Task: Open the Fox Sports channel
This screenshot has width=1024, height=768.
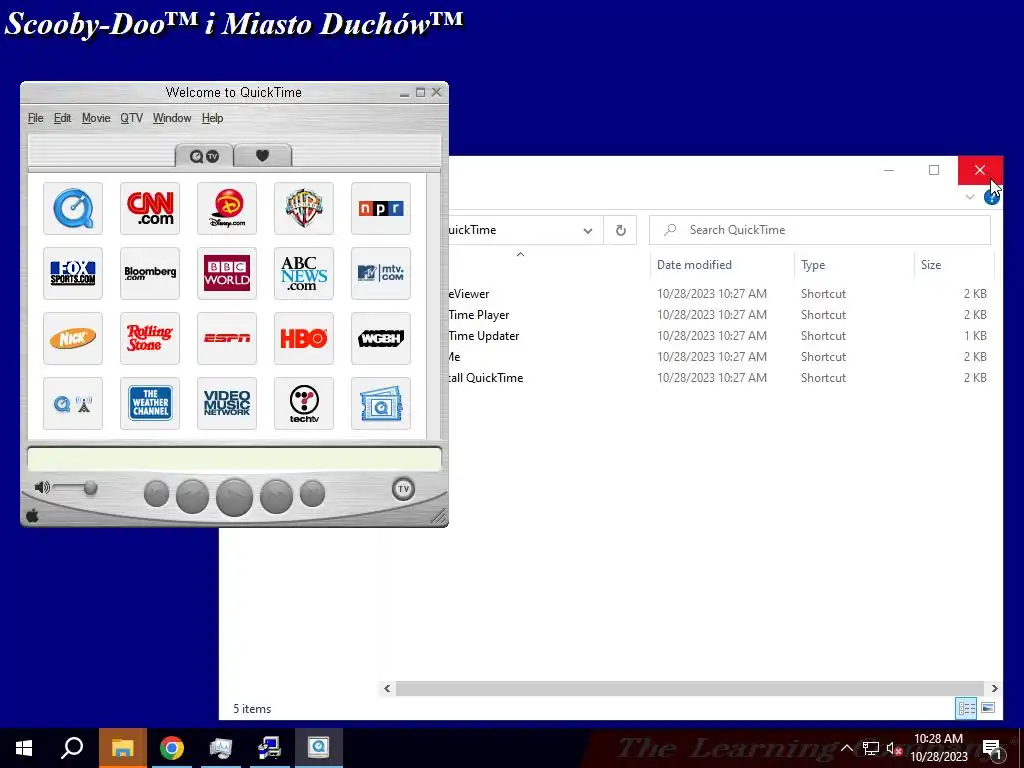Action: (72, 273)
